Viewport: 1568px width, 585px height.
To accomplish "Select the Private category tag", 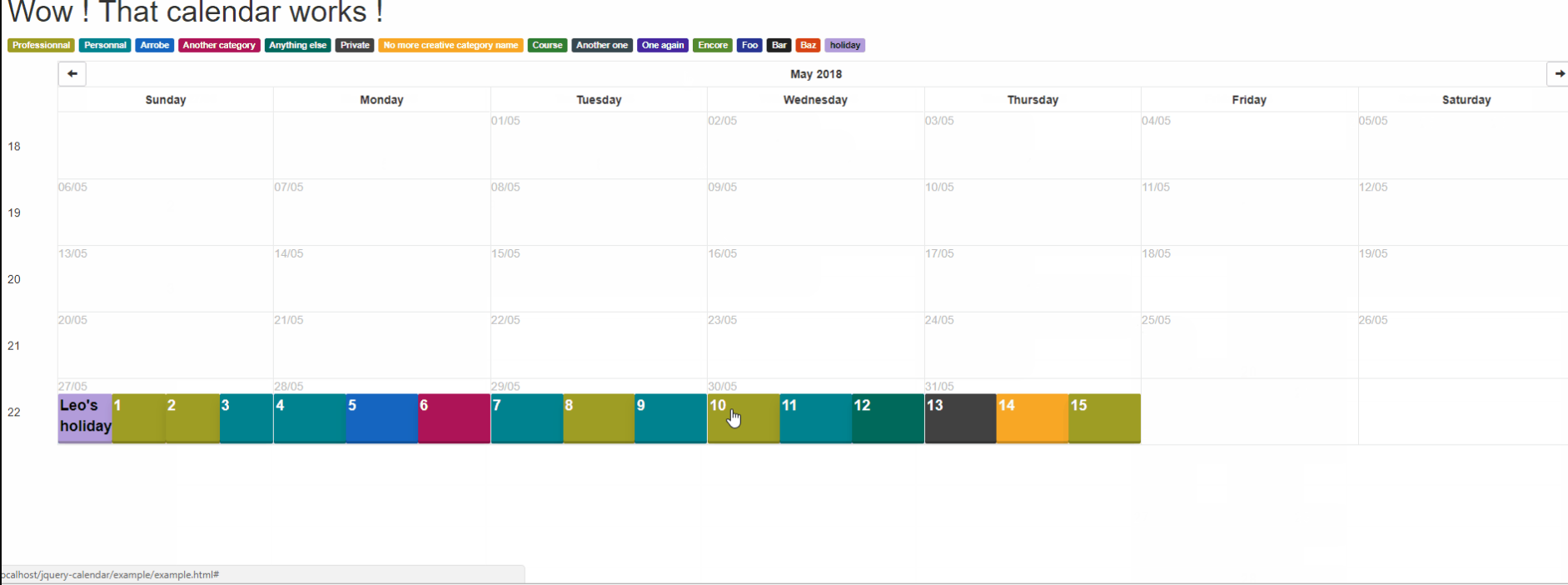I will [355, 46].
